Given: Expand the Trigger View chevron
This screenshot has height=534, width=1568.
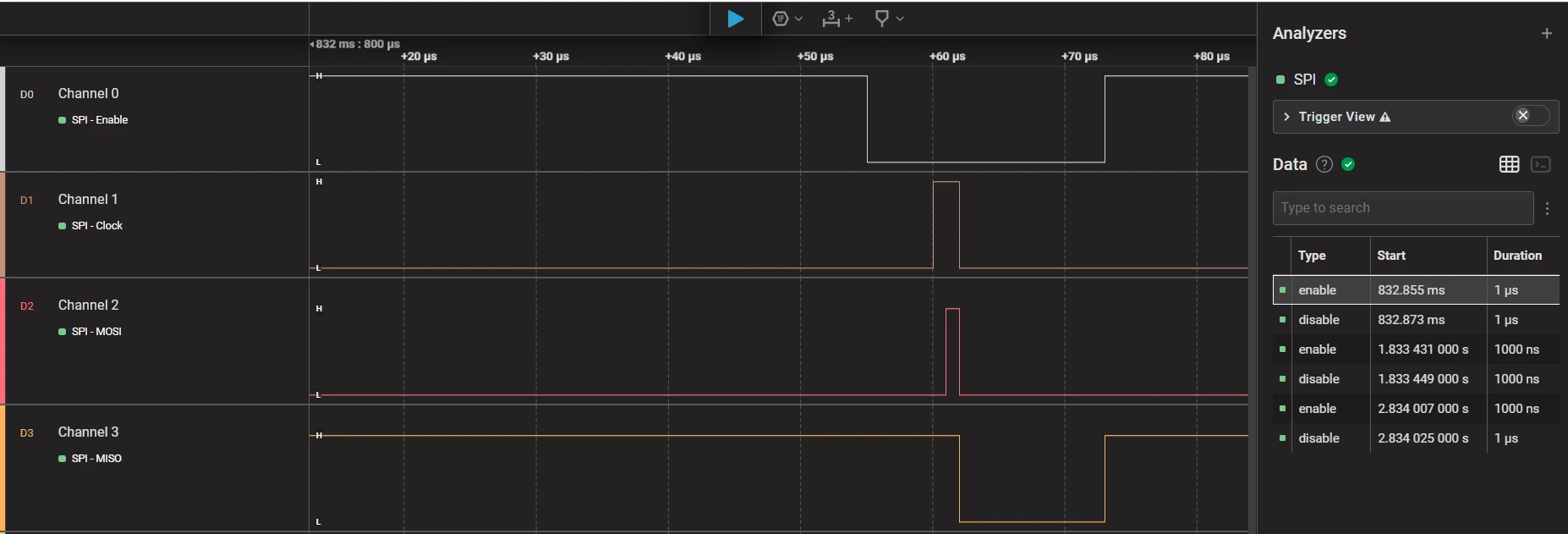Looking at the screenshot, I should pyautogui.click(x=1286, y=117).
